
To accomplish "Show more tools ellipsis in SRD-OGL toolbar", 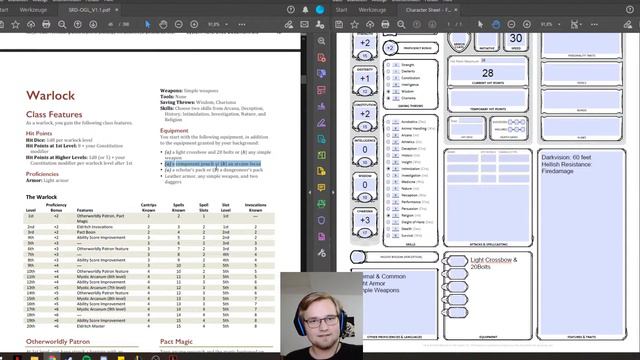I will [x=242, y=24].
